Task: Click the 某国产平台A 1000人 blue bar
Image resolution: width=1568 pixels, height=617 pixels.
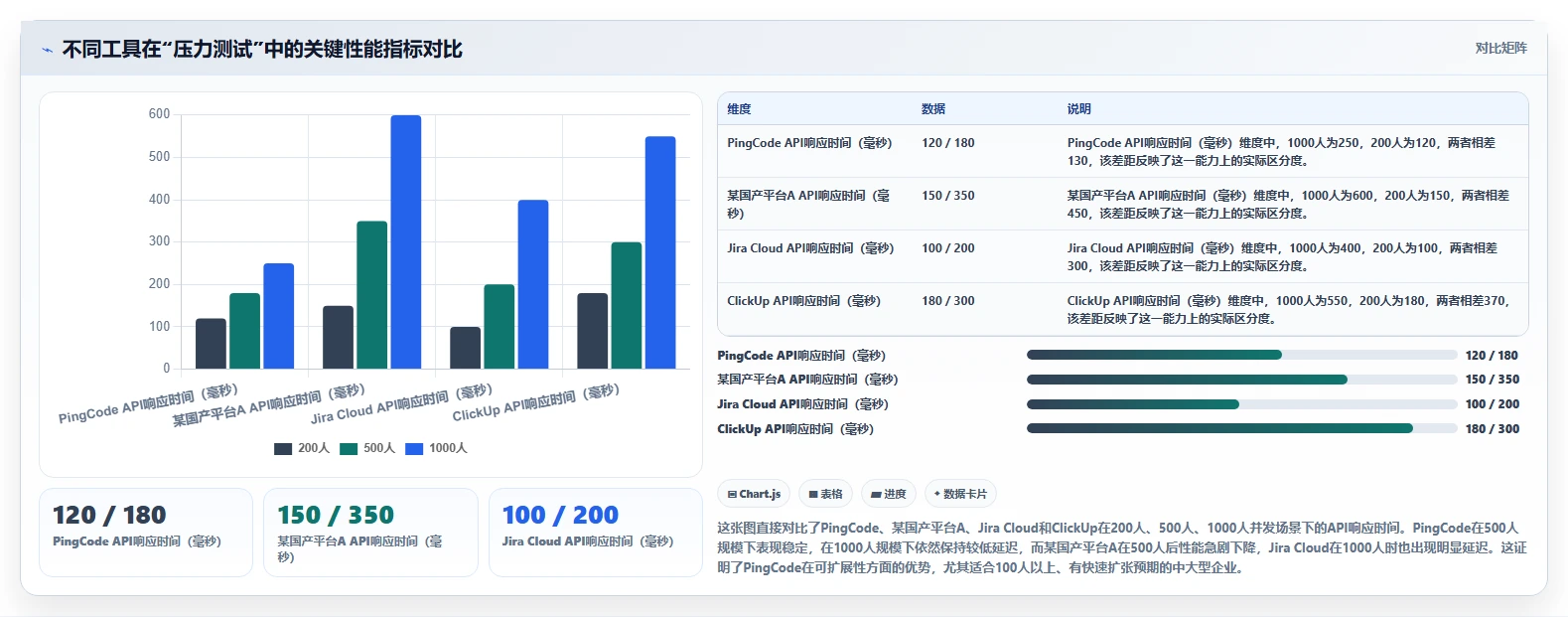Action: (x=406, y=242)
